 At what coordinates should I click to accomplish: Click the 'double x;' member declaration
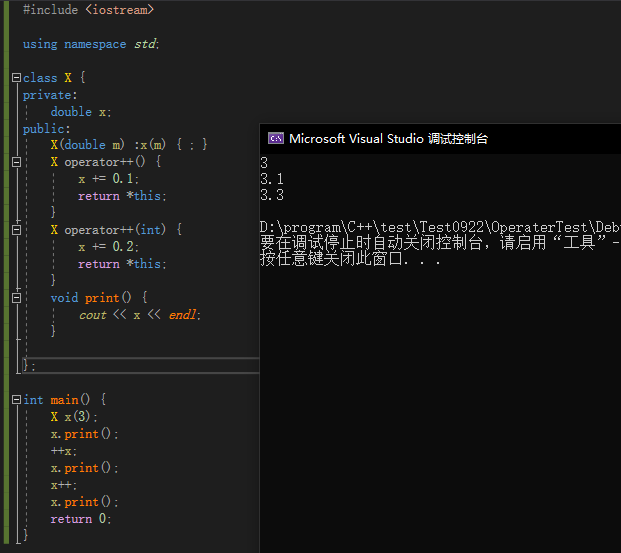point(81,112)
